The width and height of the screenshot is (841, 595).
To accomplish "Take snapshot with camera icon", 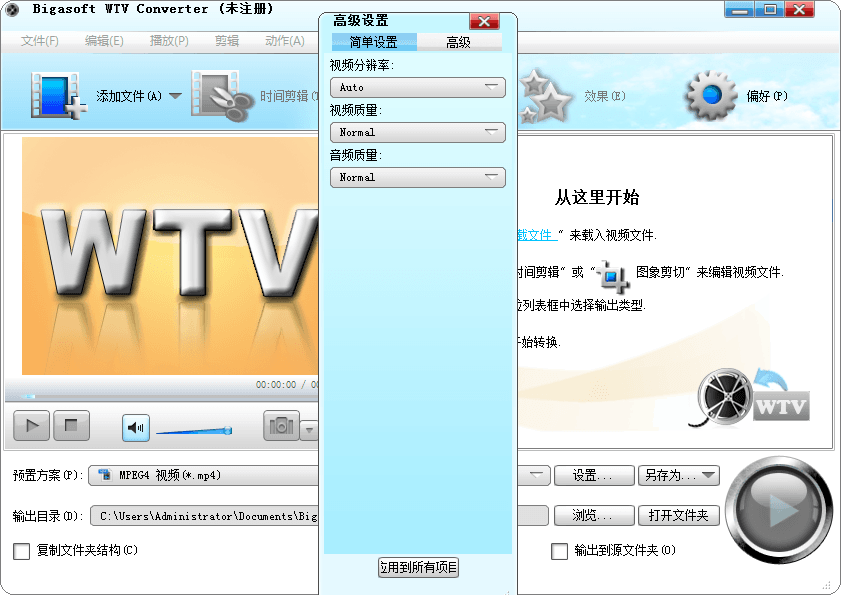I will [281, 426].
